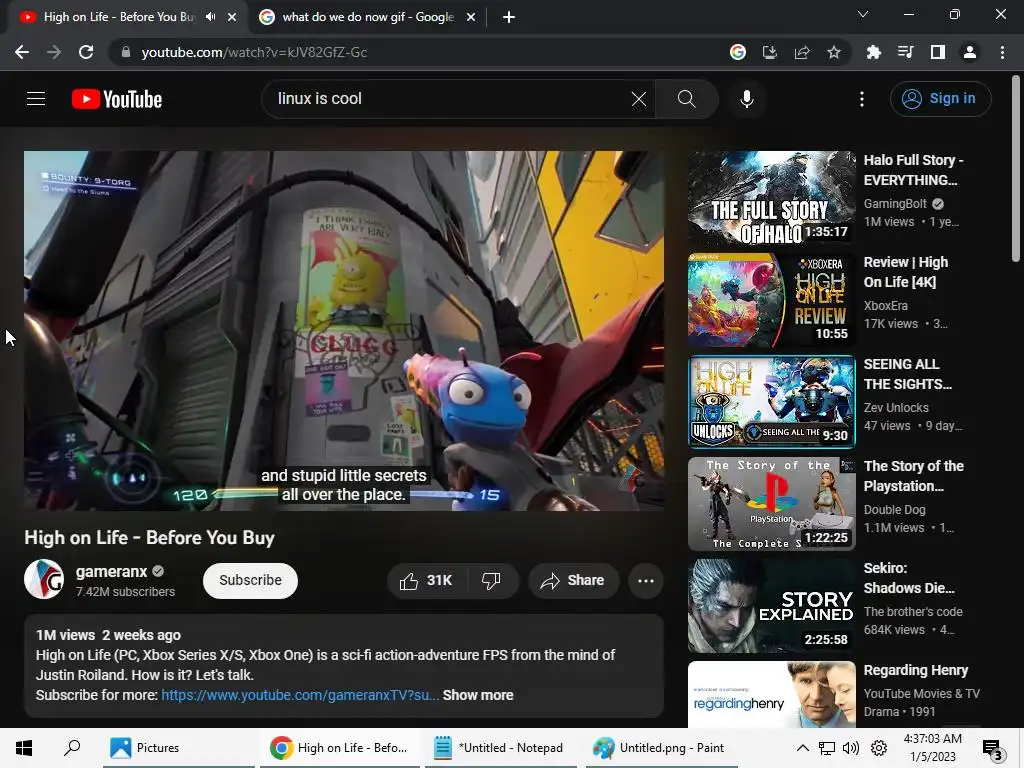The image size is (1024, 768).
Task: Toggle Chrome side panel
Action: 938,52
